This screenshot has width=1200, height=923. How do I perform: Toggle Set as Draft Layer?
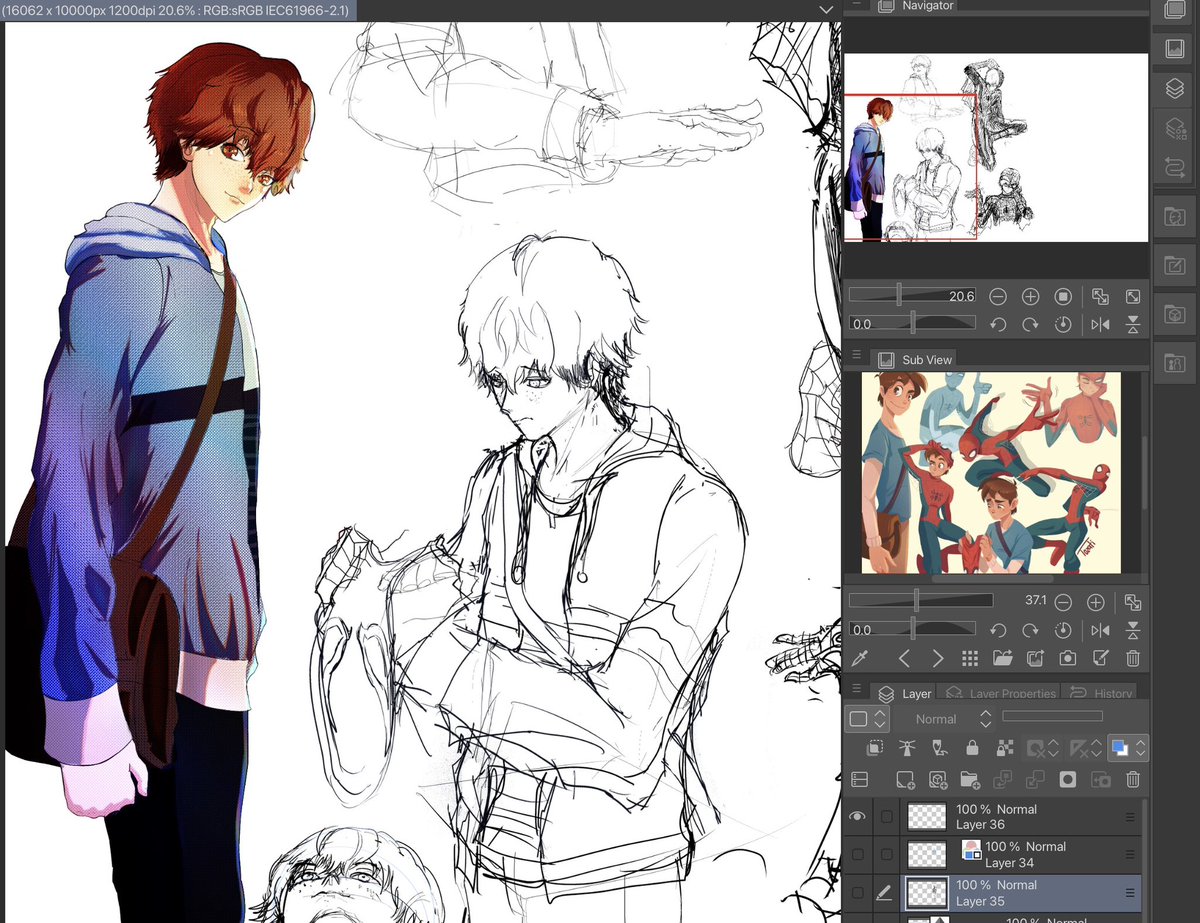click(x=939, y=748)
